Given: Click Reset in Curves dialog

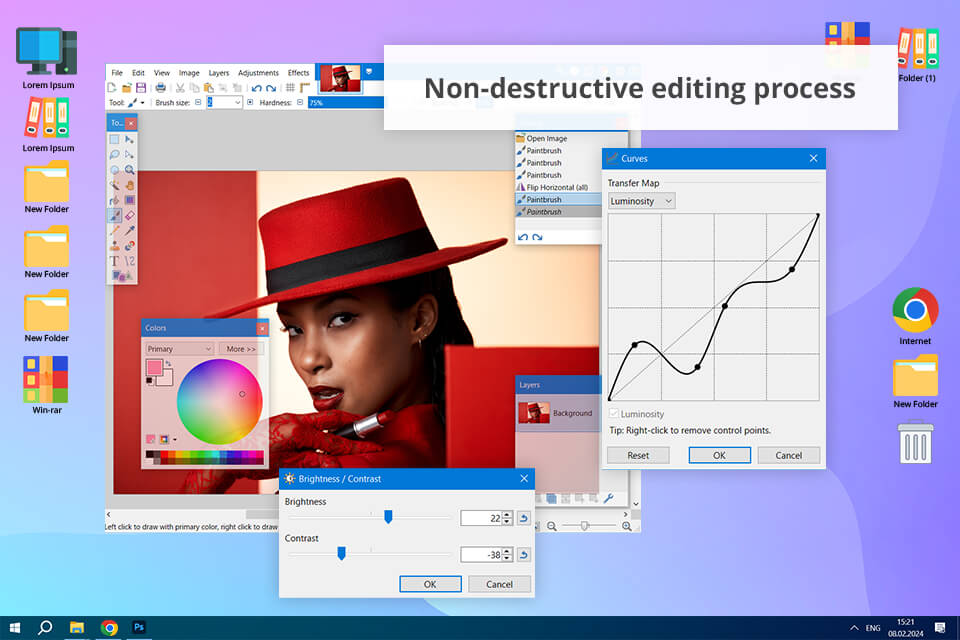Looking at the screenshot, I should coord(638,455).
